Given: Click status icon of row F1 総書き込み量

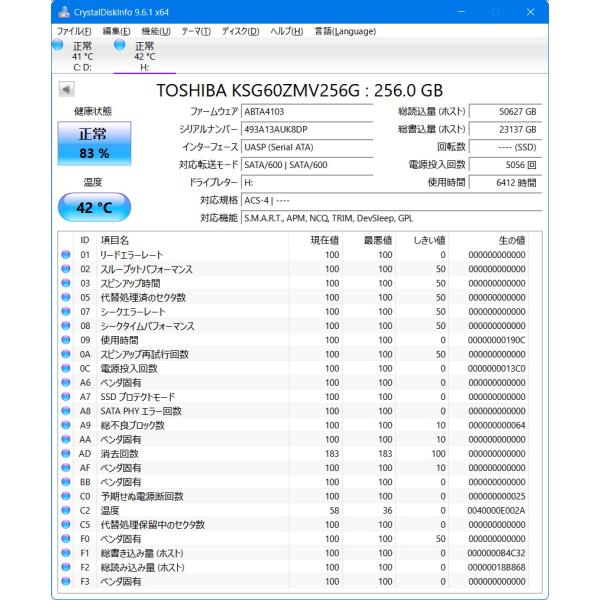Looking at the screenshot, I should (66, 553).
